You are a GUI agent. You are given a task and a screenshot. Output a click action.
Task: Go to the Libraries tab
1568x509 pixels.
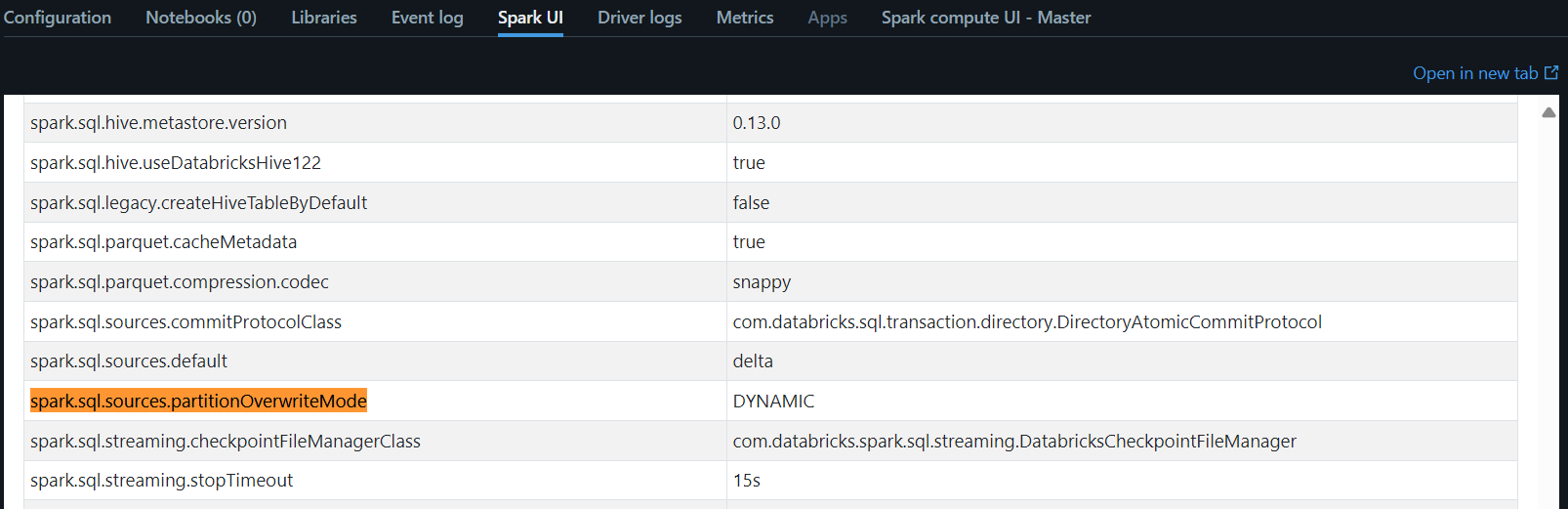pos(324,18)
